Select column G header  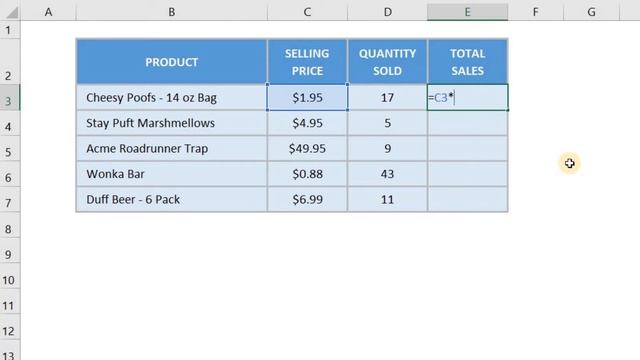pyautogui.click(x=591, y=12)
